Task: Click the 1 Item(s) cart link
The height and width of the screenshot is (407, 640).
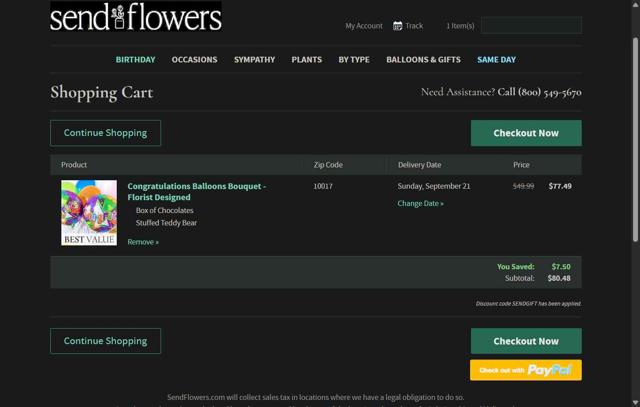Action: click(x=460, y=26)
